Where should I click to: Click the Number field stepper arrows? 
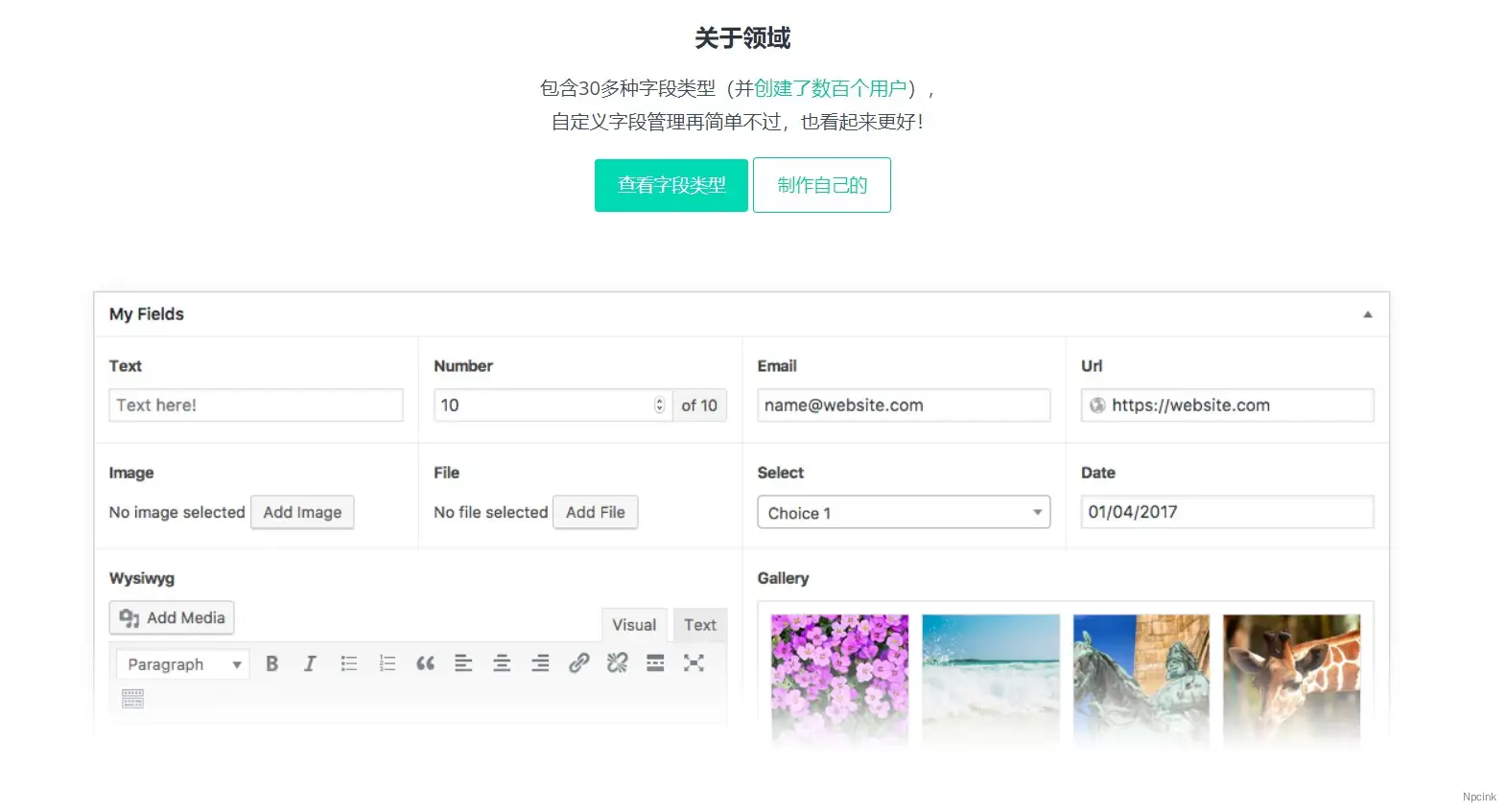(x=659, y=406)
